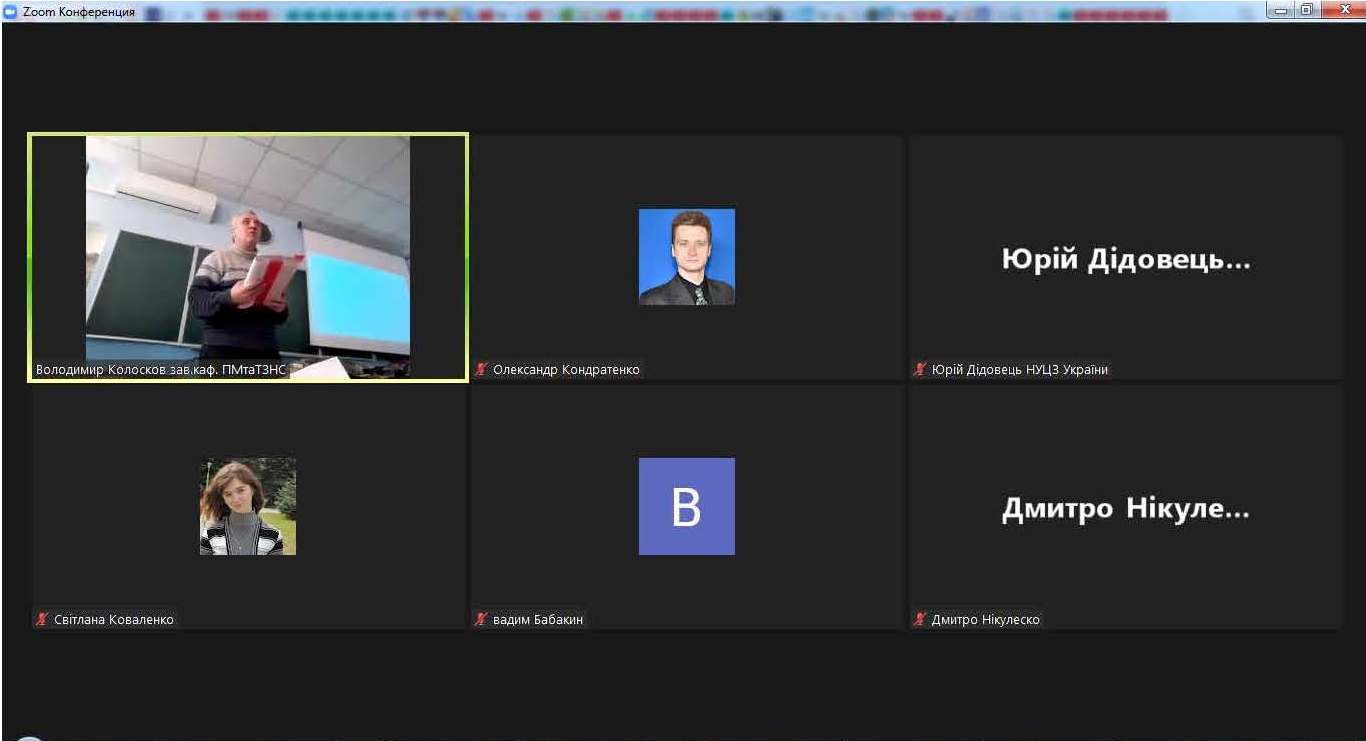Image resolution: width=1366 pixels, height=741 pixels.
Task: Click the 'Дмитро Нікулеско' name label
Action: [985, 620]
